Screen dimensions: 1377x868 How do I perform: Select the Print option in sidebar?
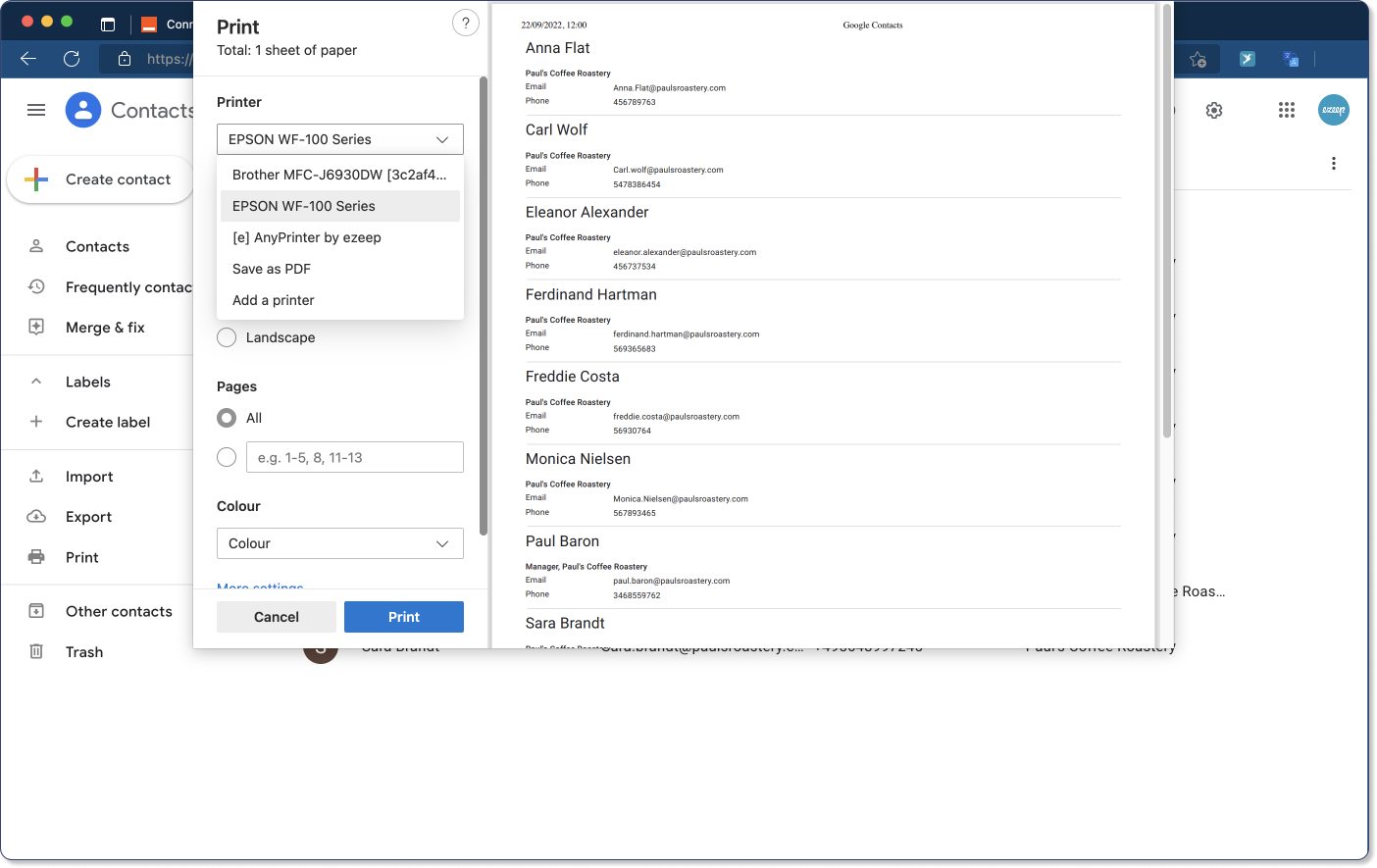click(81, 556)
